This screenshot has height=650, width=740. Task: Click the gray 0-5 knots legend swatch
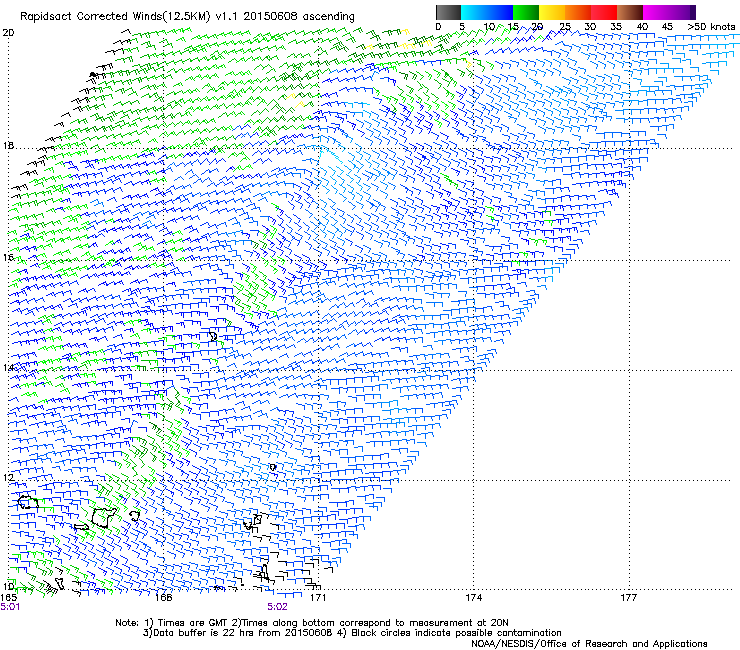coord(448,12)
